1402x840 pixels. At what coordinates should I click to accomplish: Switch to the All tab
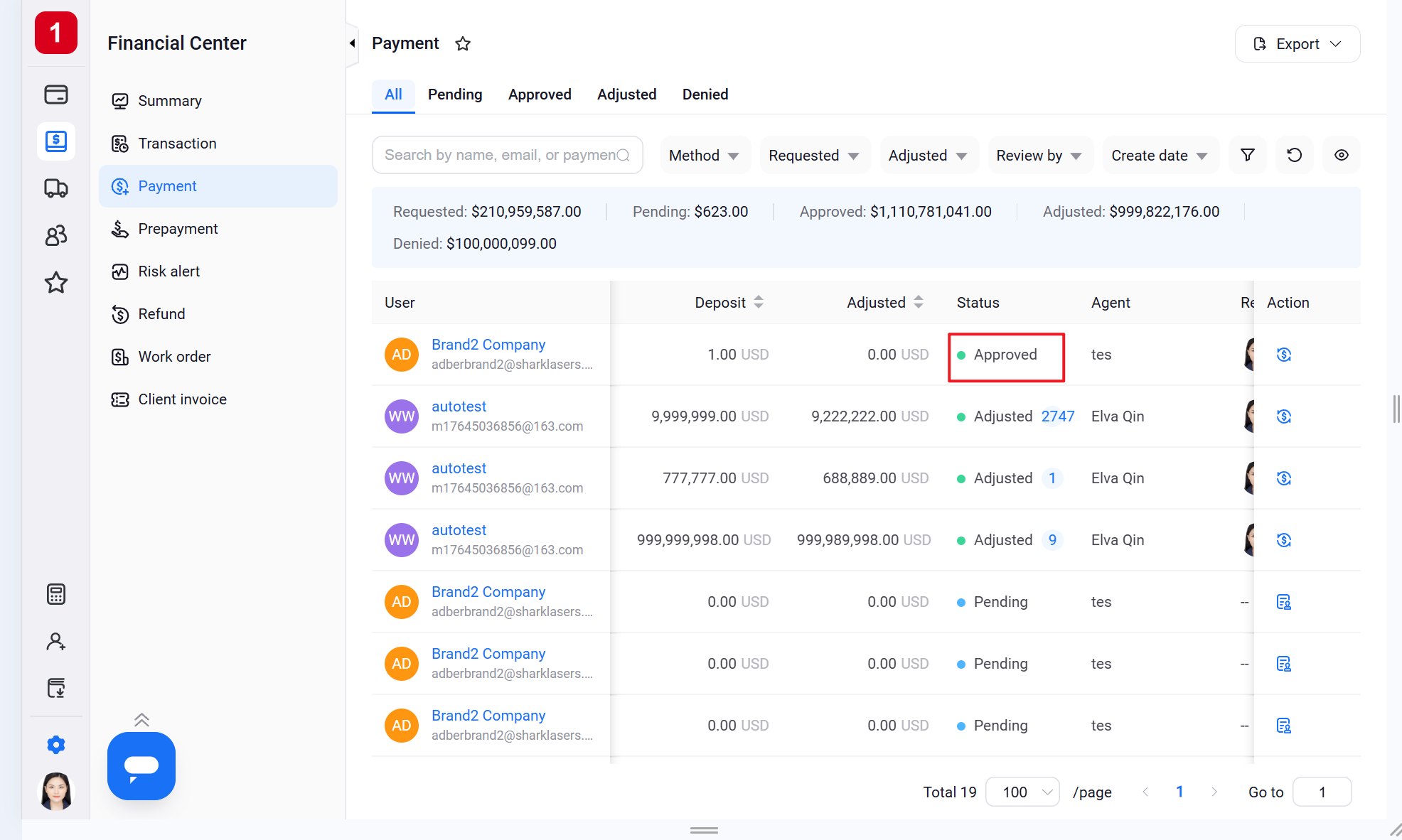point(393,95)
